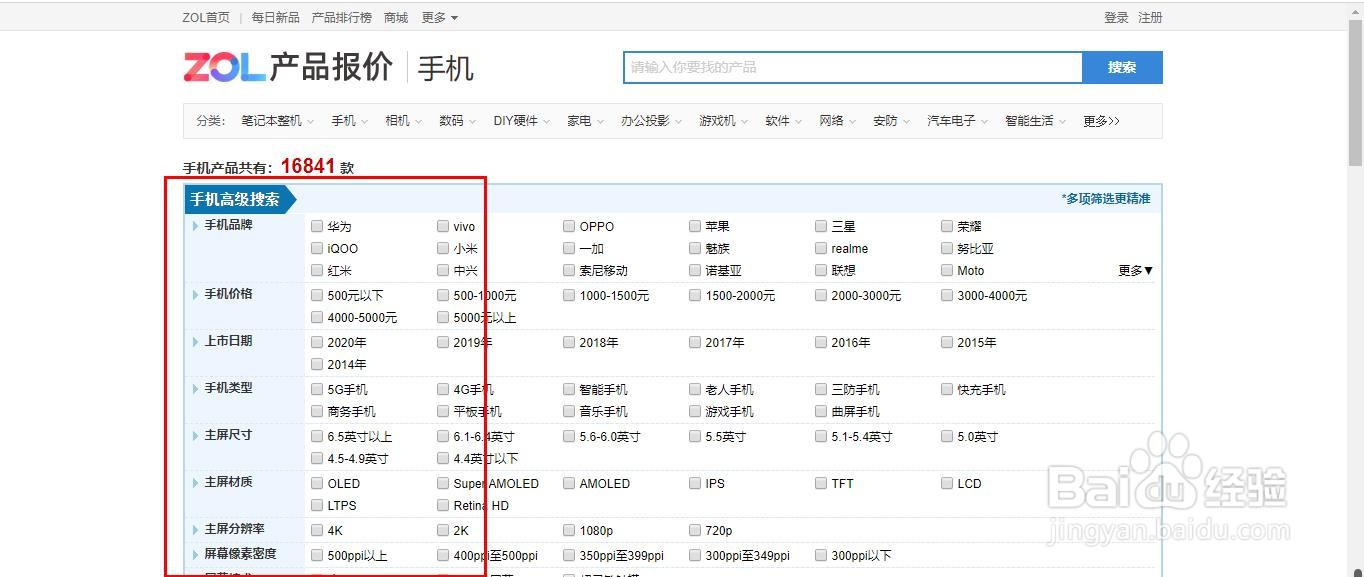Viewport: 1364px width, 577px height.
Task: Select the vivo brand filter
Action: point(442,226)
